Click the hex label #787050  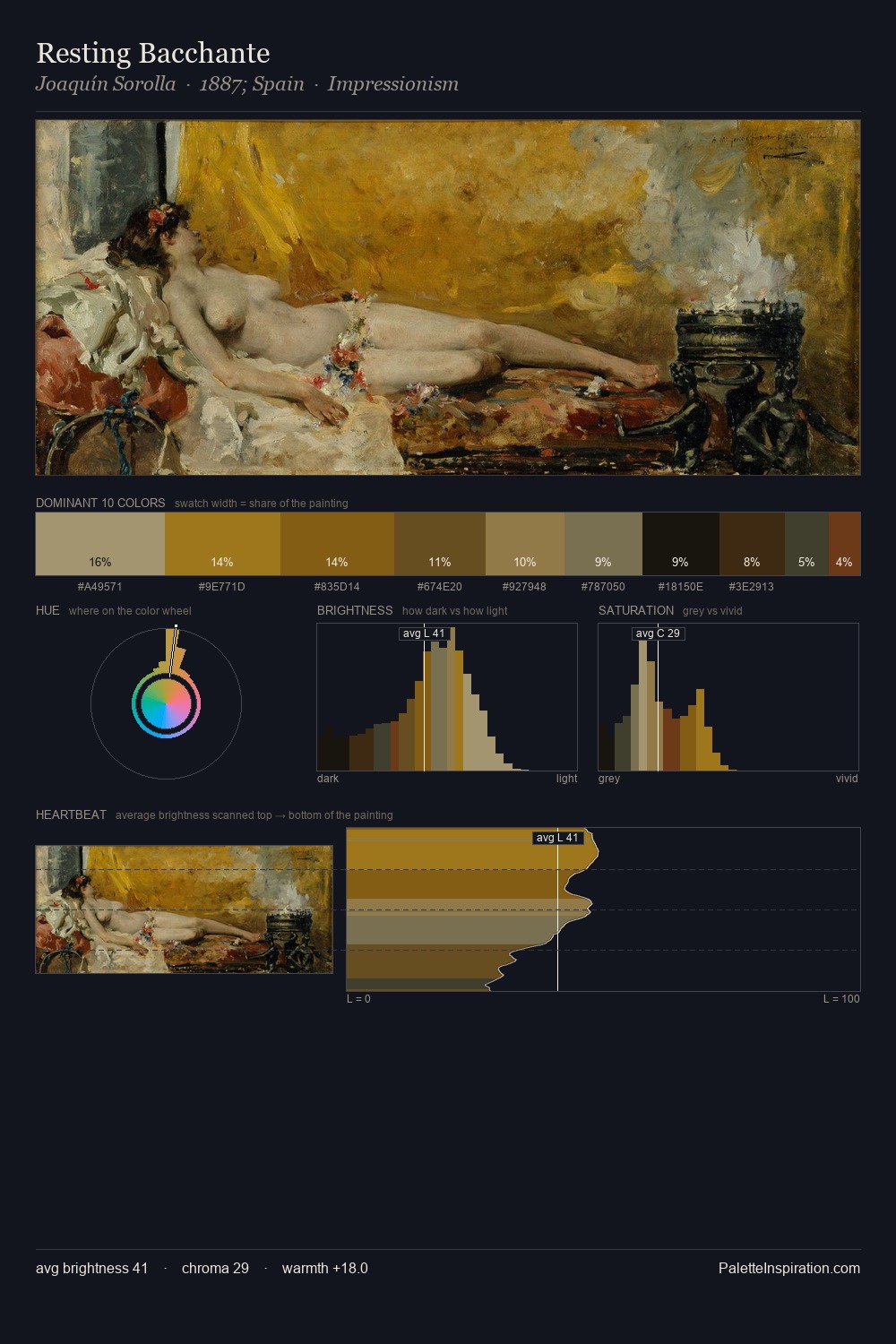(603, 587)
